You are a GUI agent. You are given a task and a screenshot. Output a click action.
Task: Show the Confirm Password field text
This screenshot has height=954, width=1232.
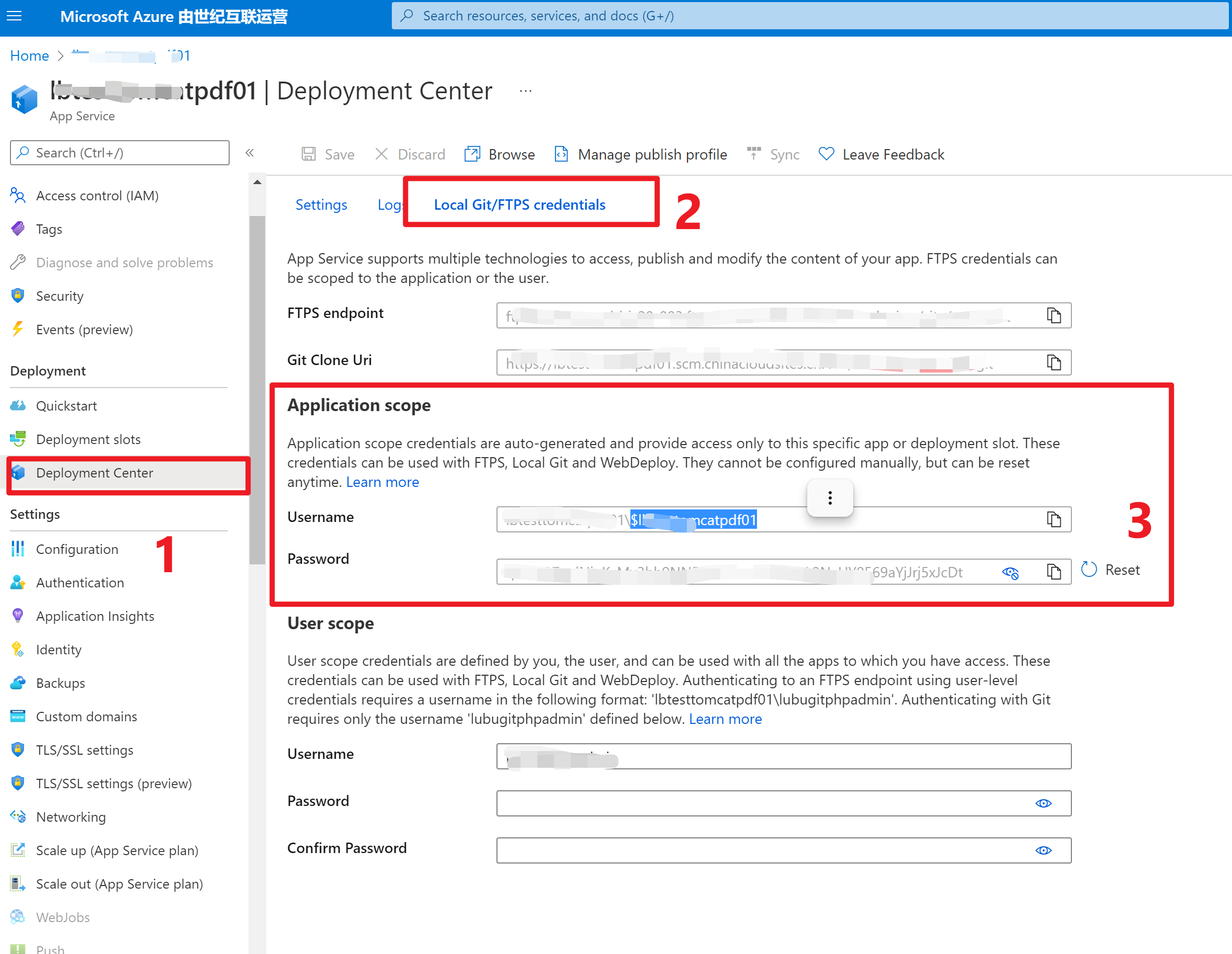tap(1043, 850)
